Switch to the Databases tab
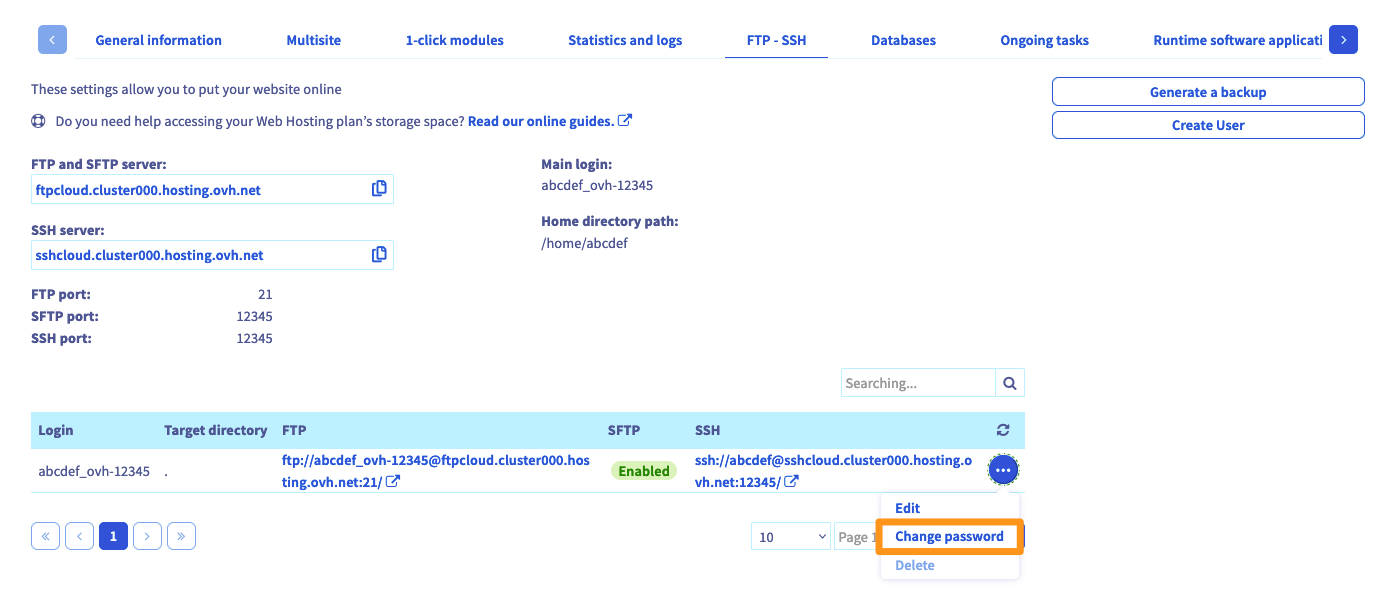 [x=903, y=41]
